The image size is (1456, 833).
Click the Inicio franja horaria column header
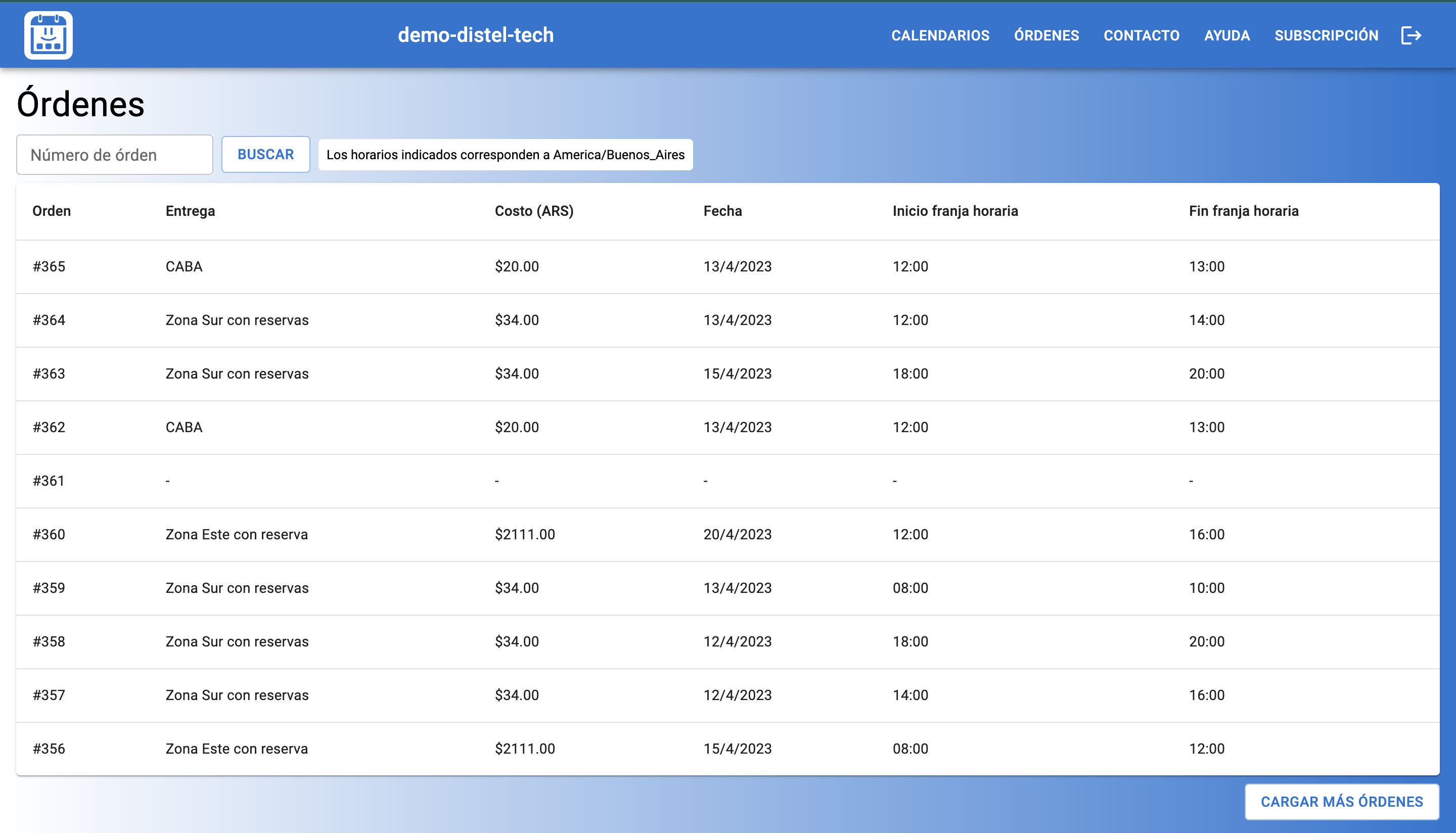pyautogui.click(x=955, y=211)
